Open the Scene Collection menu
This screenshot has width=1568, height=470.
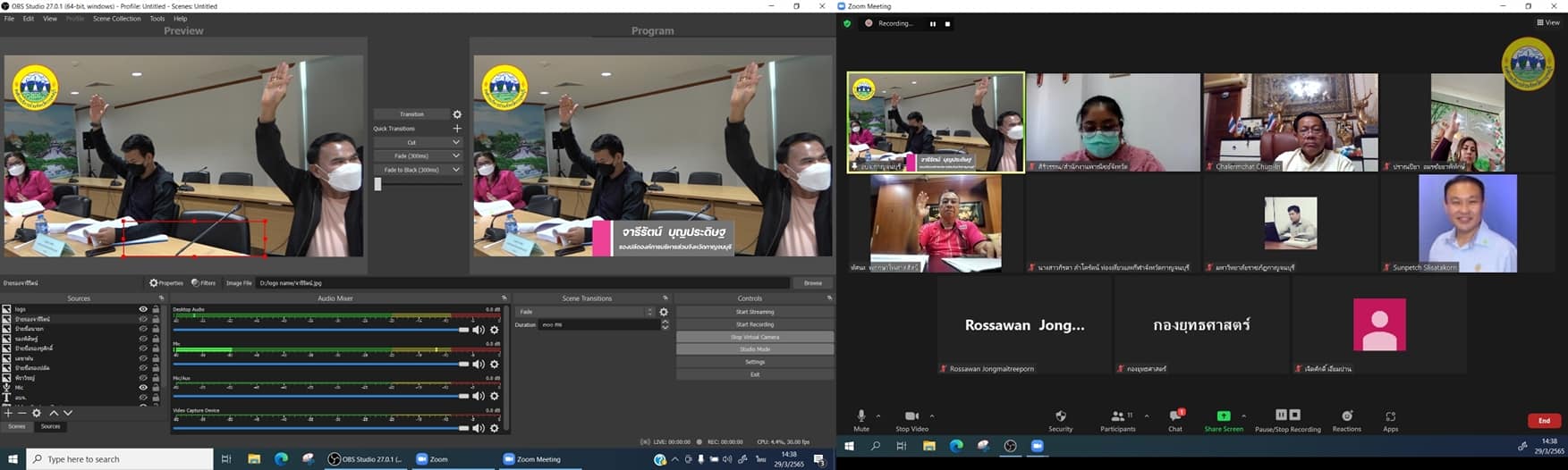[116, 19]
